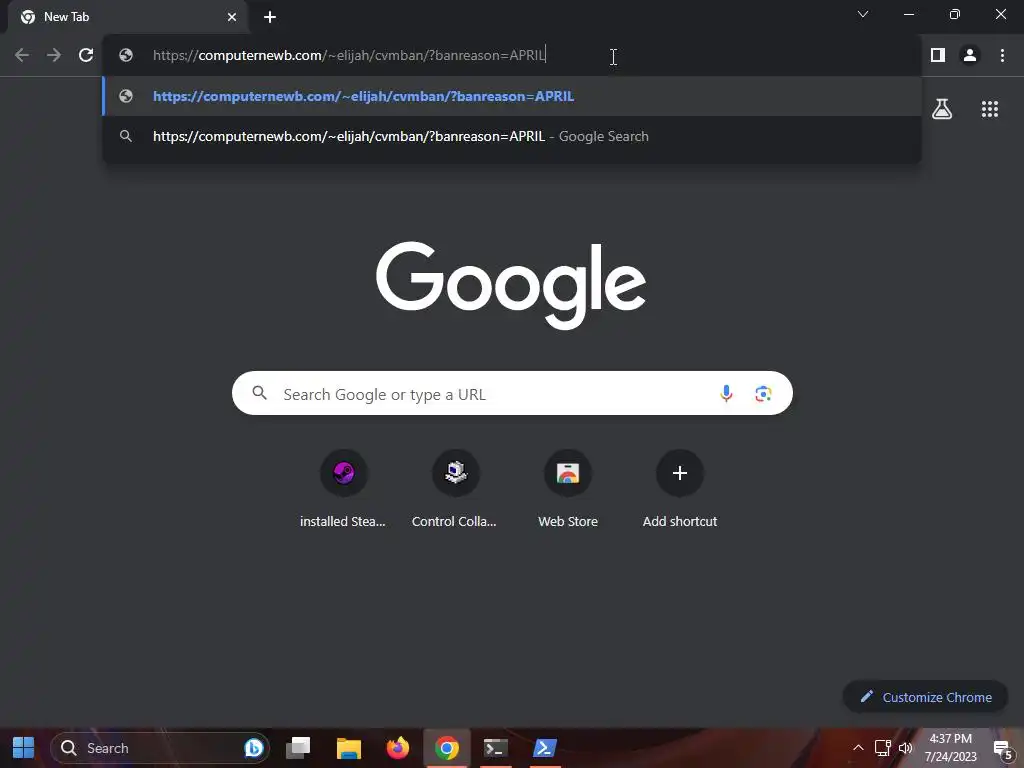The image size is (1024, 768).
Task: Minimize the Chrome window
Action: coord(908,14)
